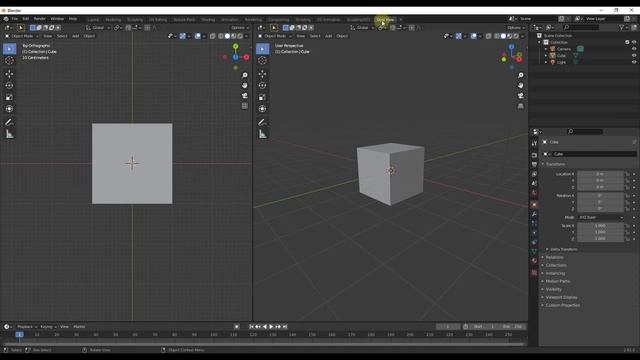
Task: Hide the Camera object in outliner
Action: coord(634,49)
